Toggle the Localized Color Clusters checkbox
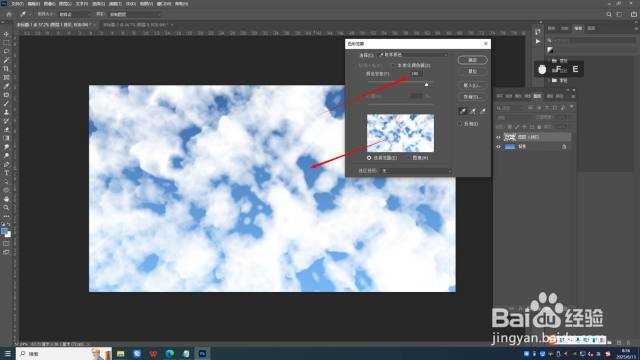The width and height of the screenshot is (640, 360). point(393,65)
